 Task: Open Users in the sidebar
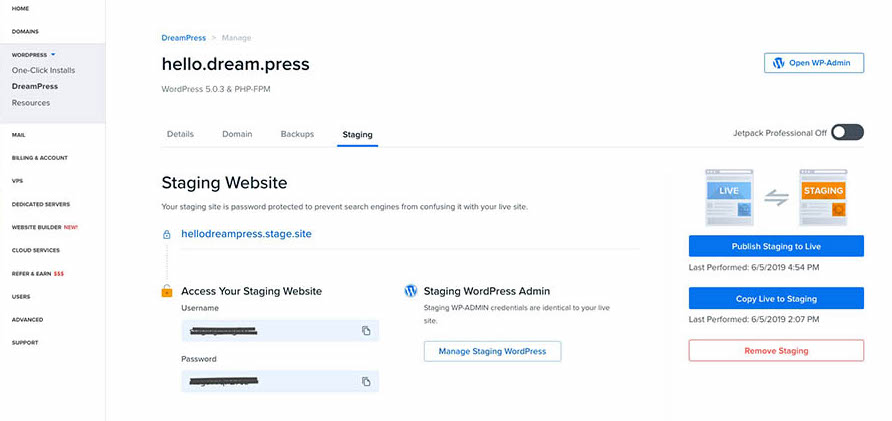[x=21, y=296]
